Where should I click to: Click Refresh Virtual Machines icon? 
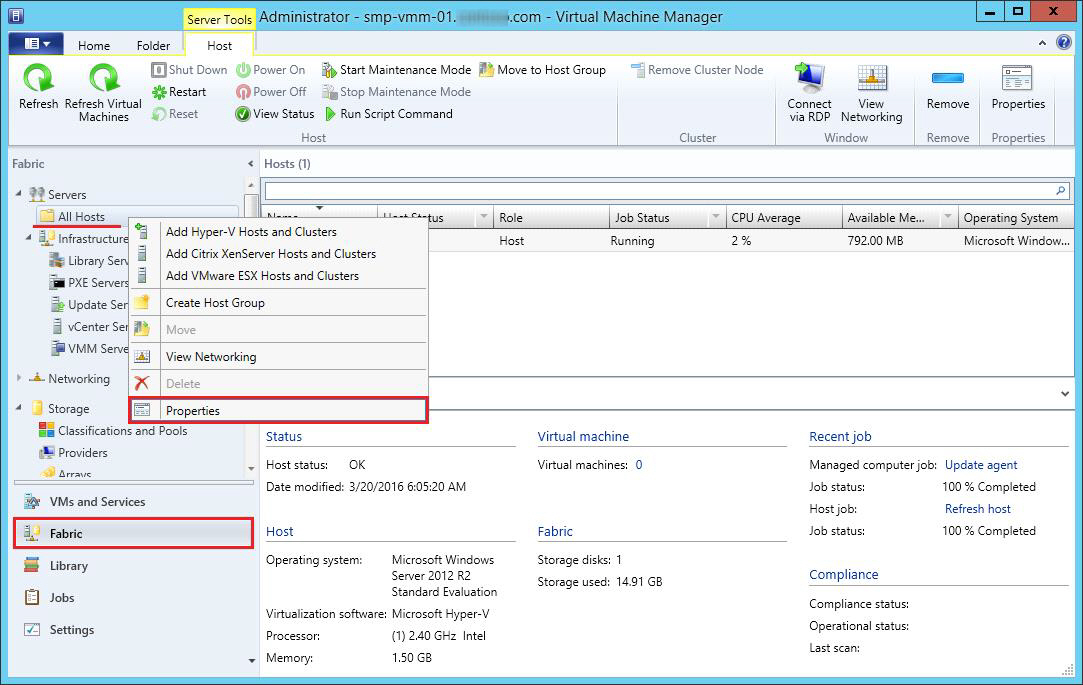click(103, 80)
